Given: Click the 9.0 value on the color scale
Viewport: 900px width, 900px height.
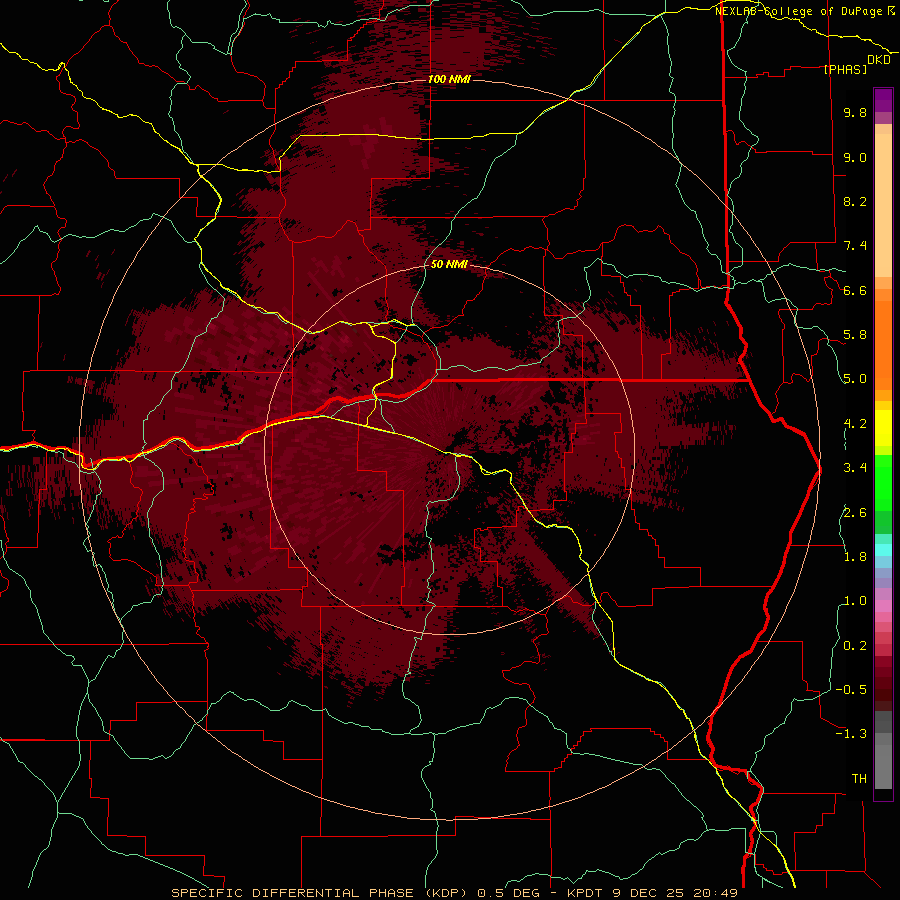Looking at the screenshot, I should 855,157.
